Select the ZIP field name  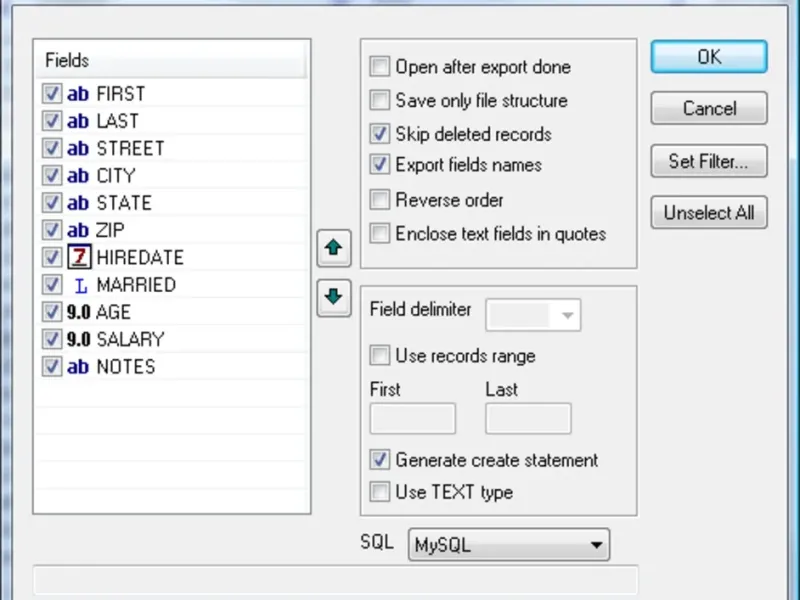pyautogui.click(x=110, y=231)
